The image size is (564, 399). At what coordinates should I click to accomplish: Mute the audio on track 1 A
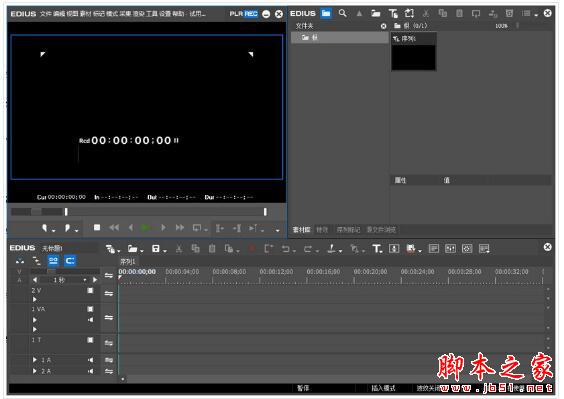(90, 360)
